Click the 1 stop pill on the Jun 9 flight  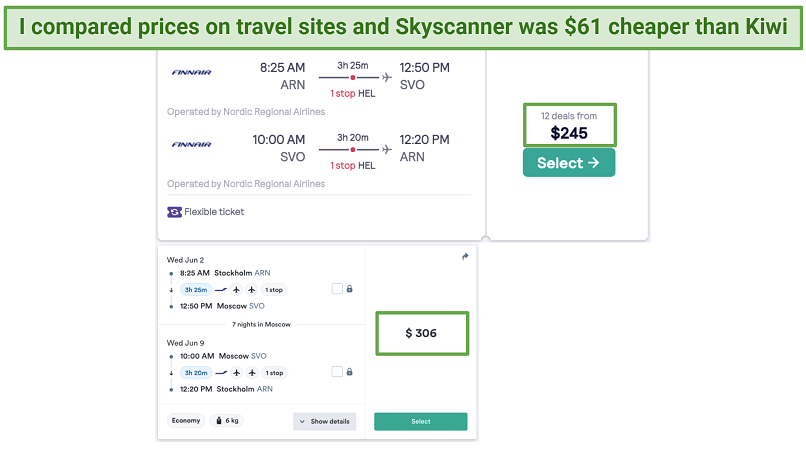[x=274, y=372]
